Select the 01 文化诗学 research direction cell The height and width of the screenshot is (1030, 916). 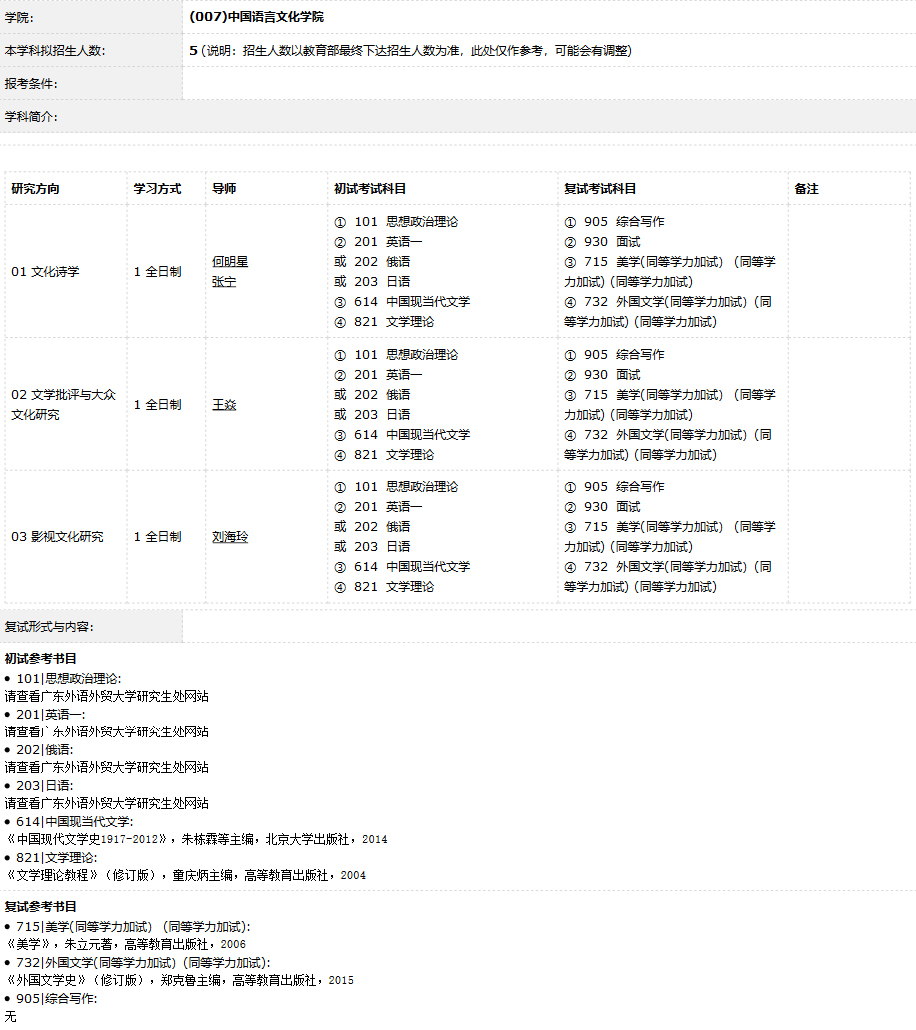tap(45, 272)
